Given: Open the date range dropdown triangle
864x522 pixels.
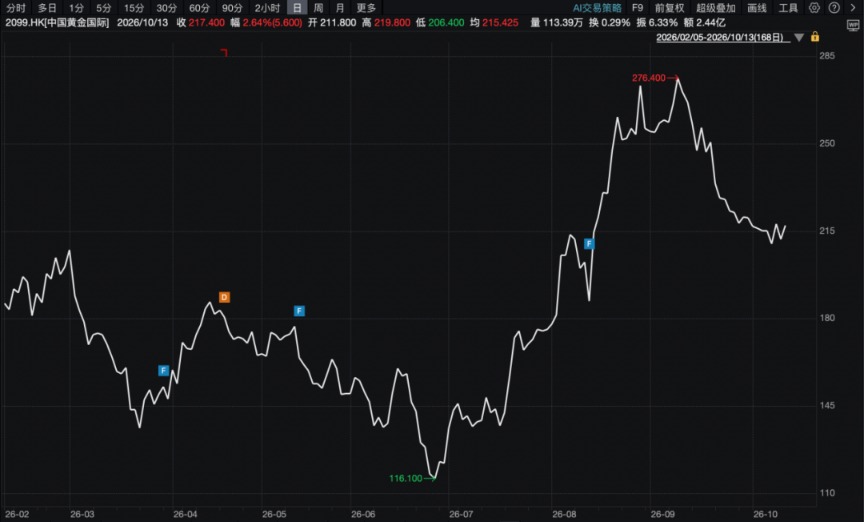Looking at the screenshot, I should point(799,37).
